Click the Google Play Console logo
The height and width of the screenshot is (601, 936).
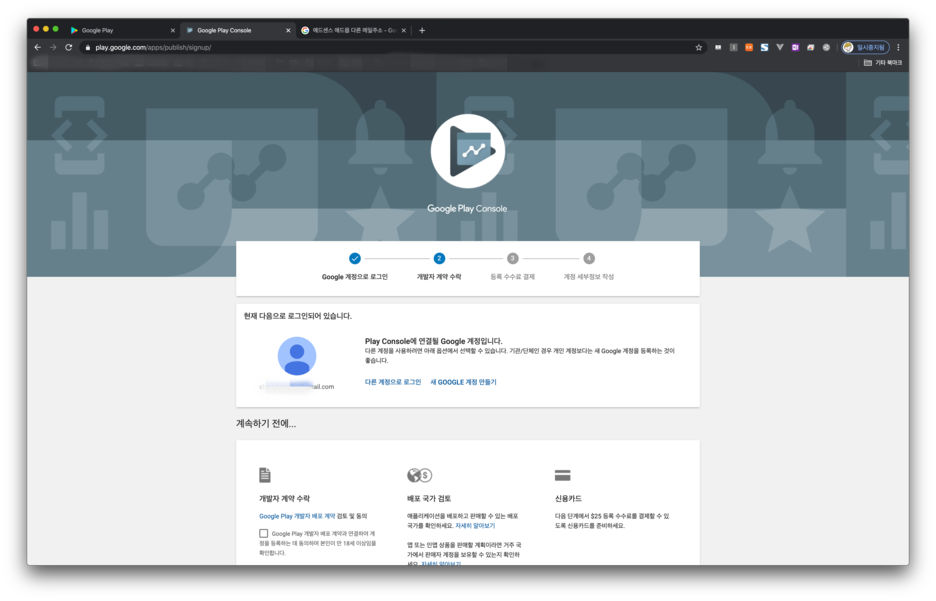click(x=467, y=151)
